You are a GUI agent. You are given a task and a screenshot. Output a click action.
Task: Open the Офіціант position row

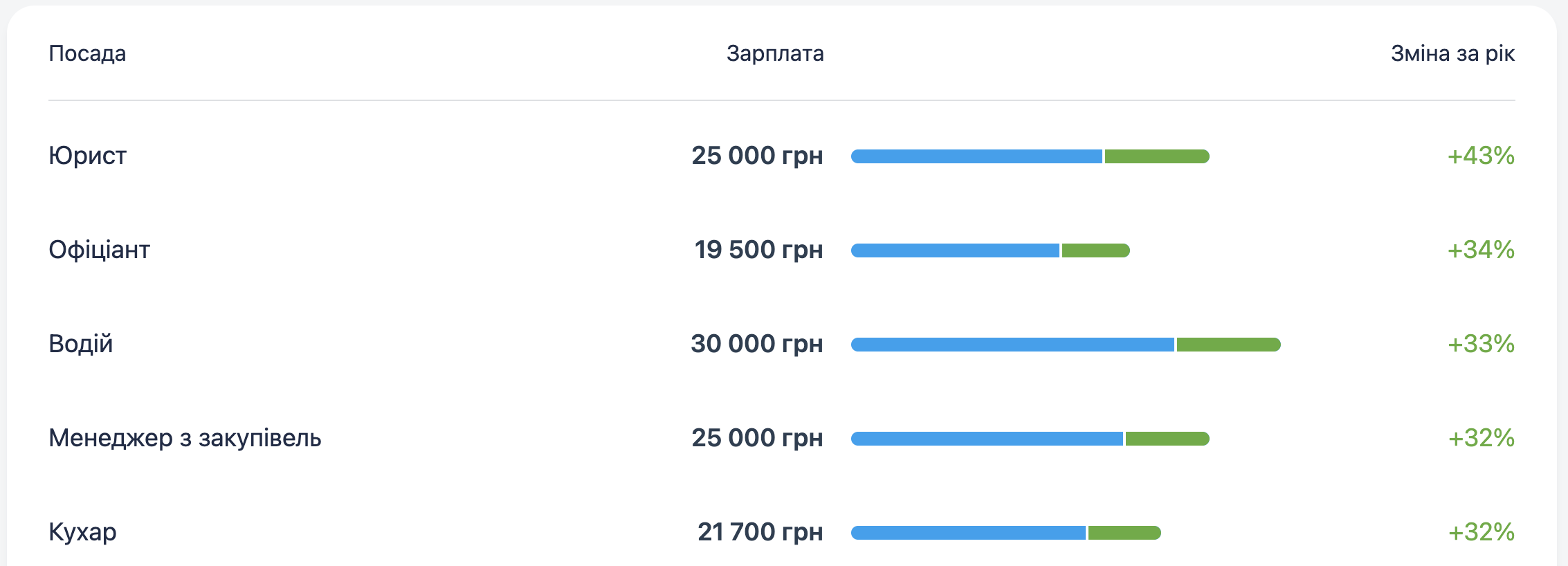[x=782, y=250]
